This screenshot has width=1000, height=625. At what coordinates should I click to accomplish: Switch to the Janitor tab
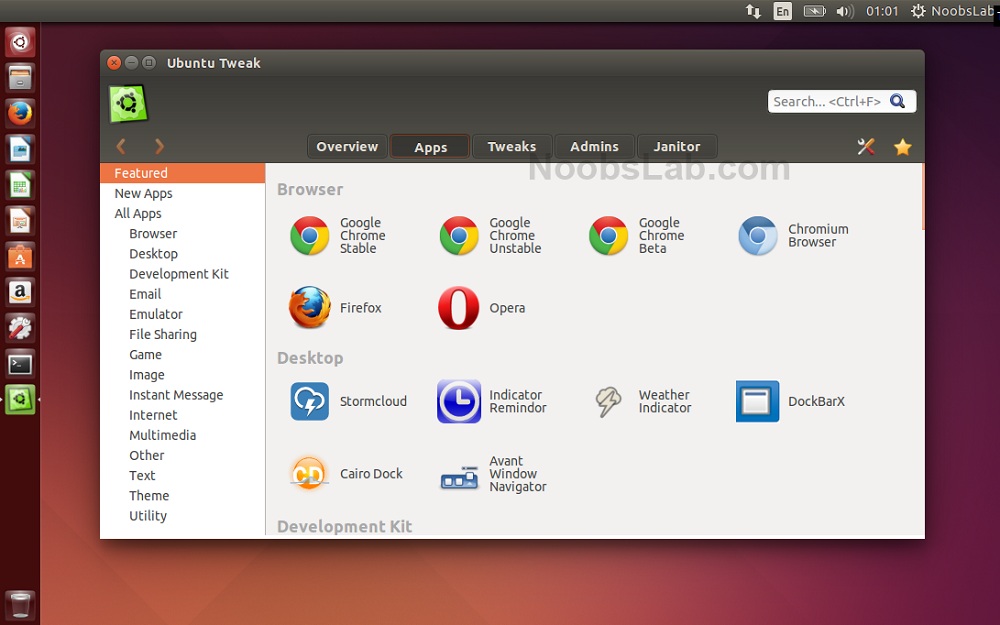[x=677, y=146]
